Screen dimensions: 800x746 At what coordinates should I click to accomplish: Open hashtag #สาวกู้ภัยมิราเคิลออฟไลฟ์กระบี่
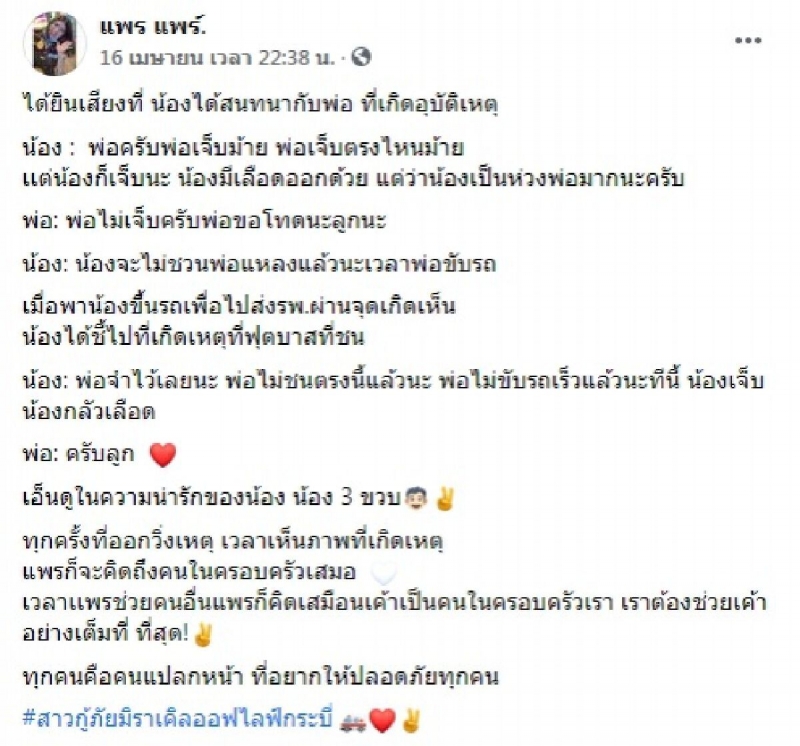pos(178,719)
